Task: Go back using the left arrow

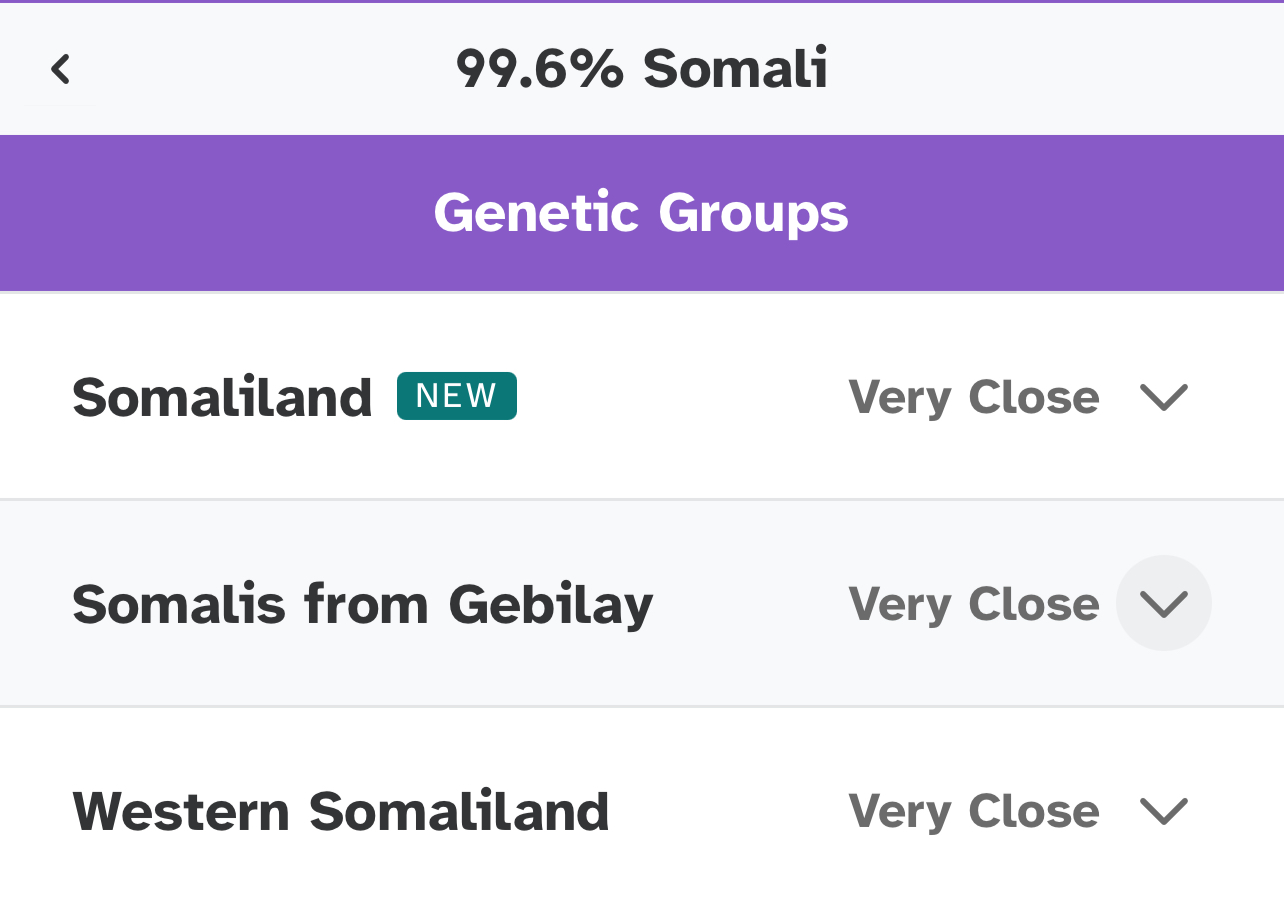Action: (x=60, y=69)
